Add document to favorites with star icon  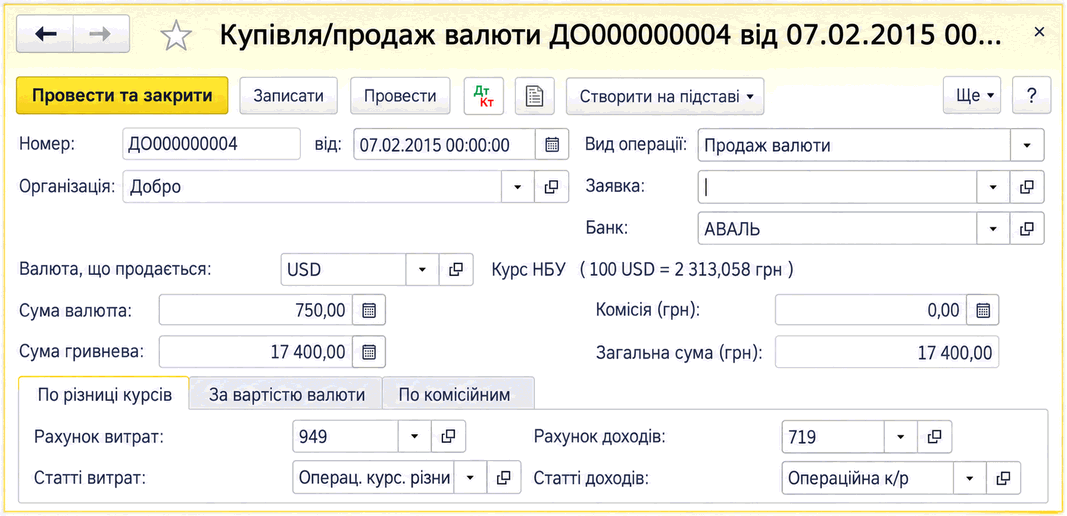[x=176, y=35]
